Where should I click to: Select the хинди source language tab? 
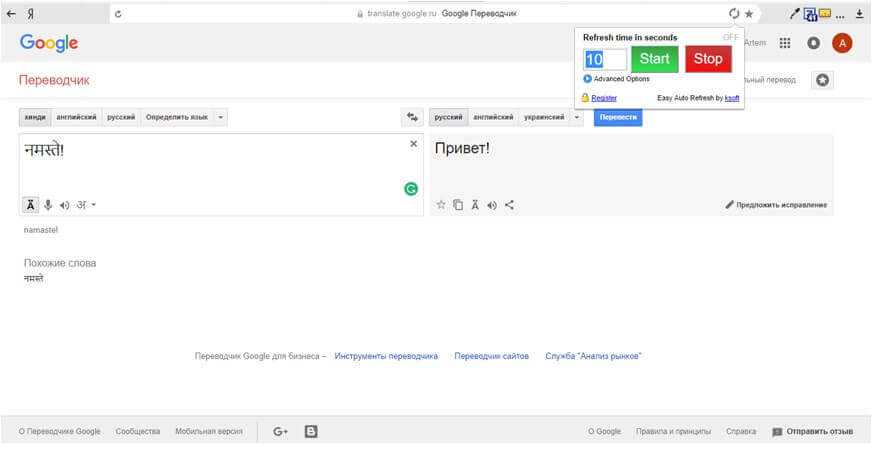coord(35,117)
